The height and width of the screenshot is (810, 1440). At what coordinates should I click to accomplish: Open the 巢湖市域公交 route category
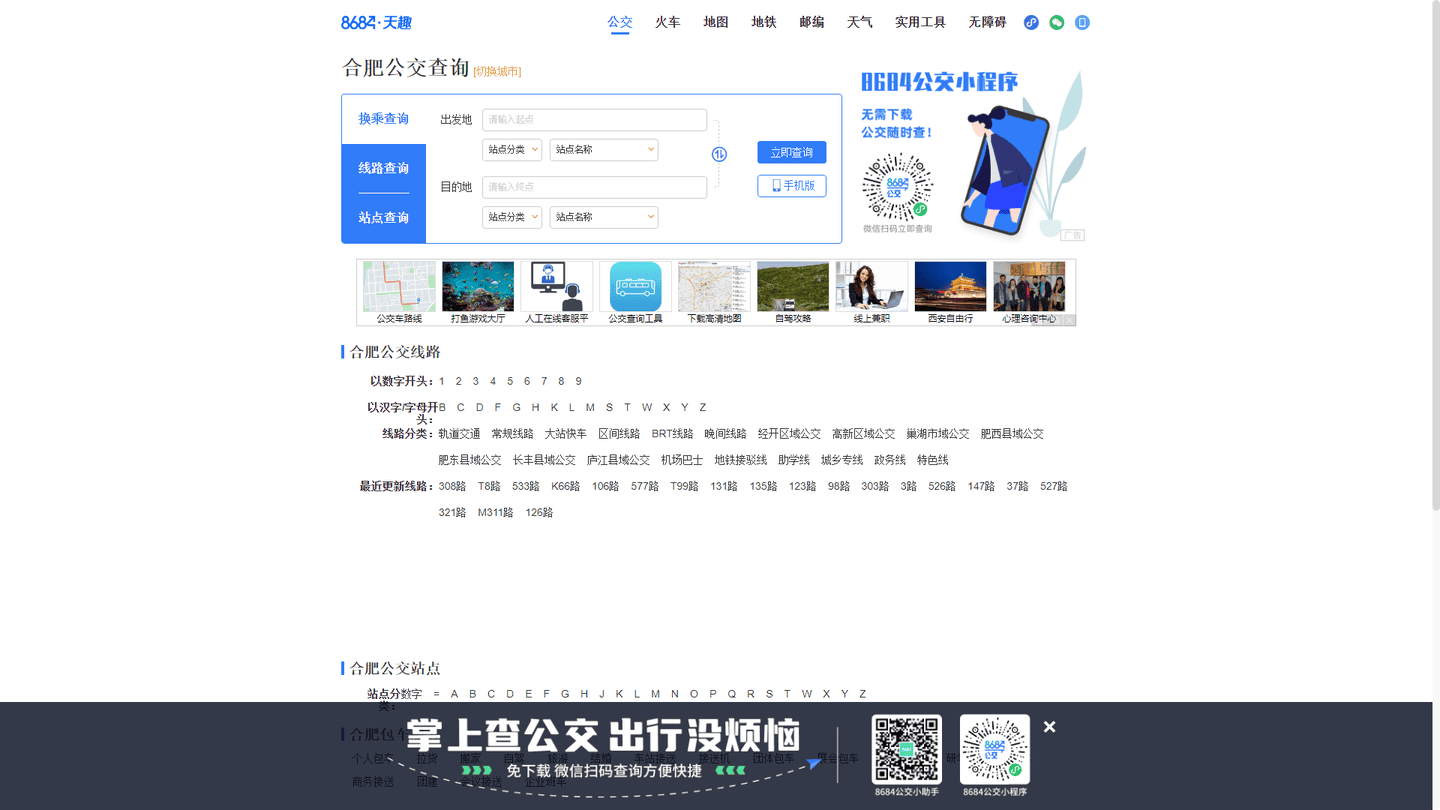click(938, 434)
